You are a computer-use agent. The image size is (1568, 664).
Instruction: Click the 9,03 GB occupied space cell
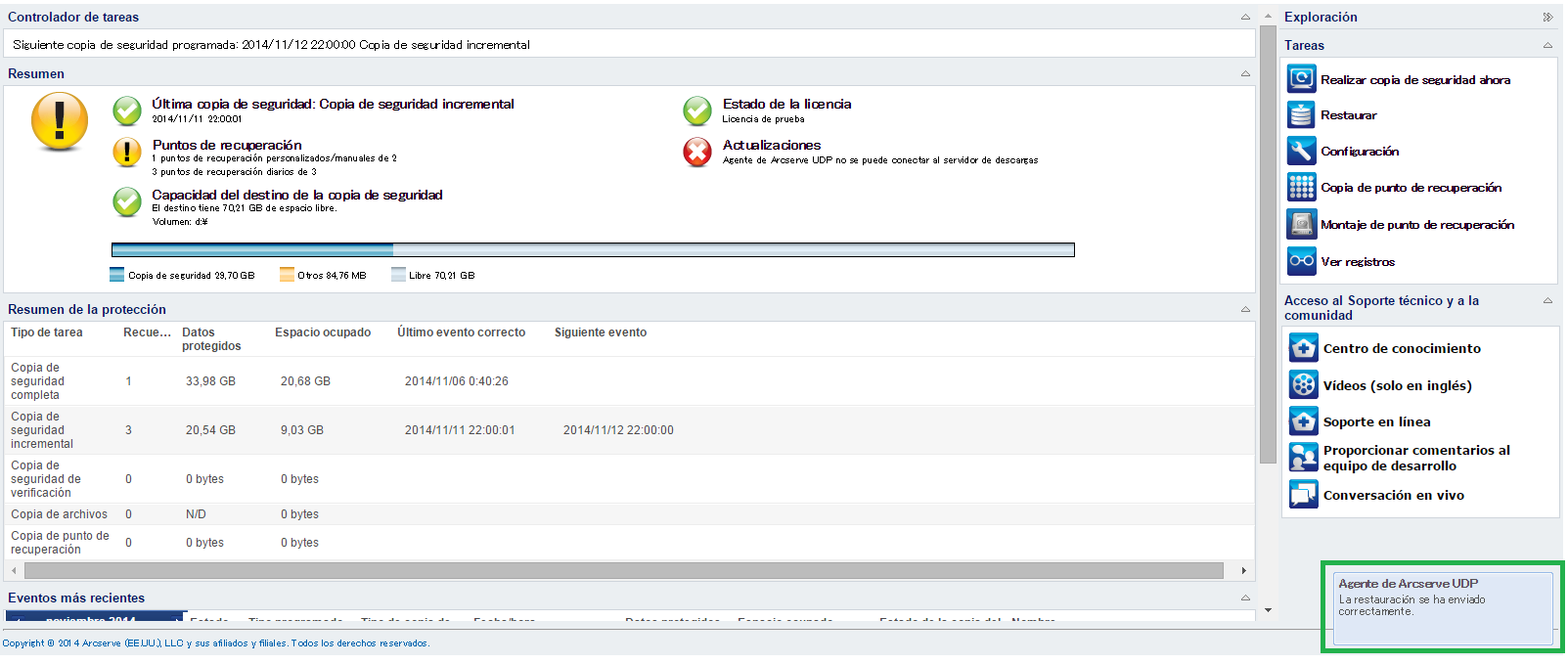point(302,430)
